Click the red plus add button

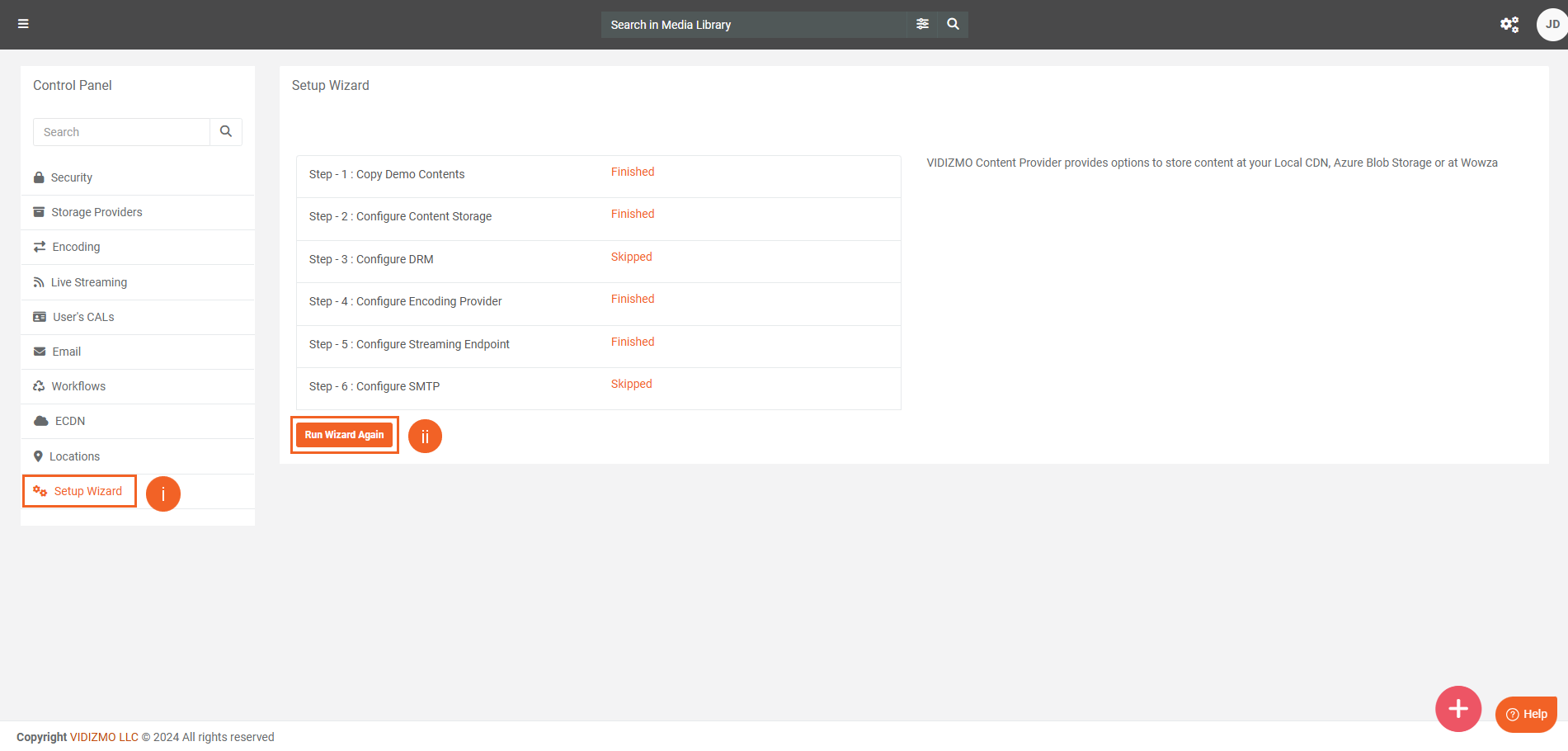tap(1457, 708)
